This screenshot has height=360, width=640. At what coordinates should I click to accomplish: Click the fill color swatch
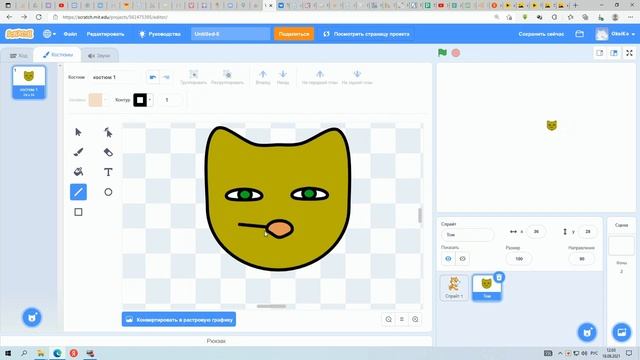coord(96,100)
